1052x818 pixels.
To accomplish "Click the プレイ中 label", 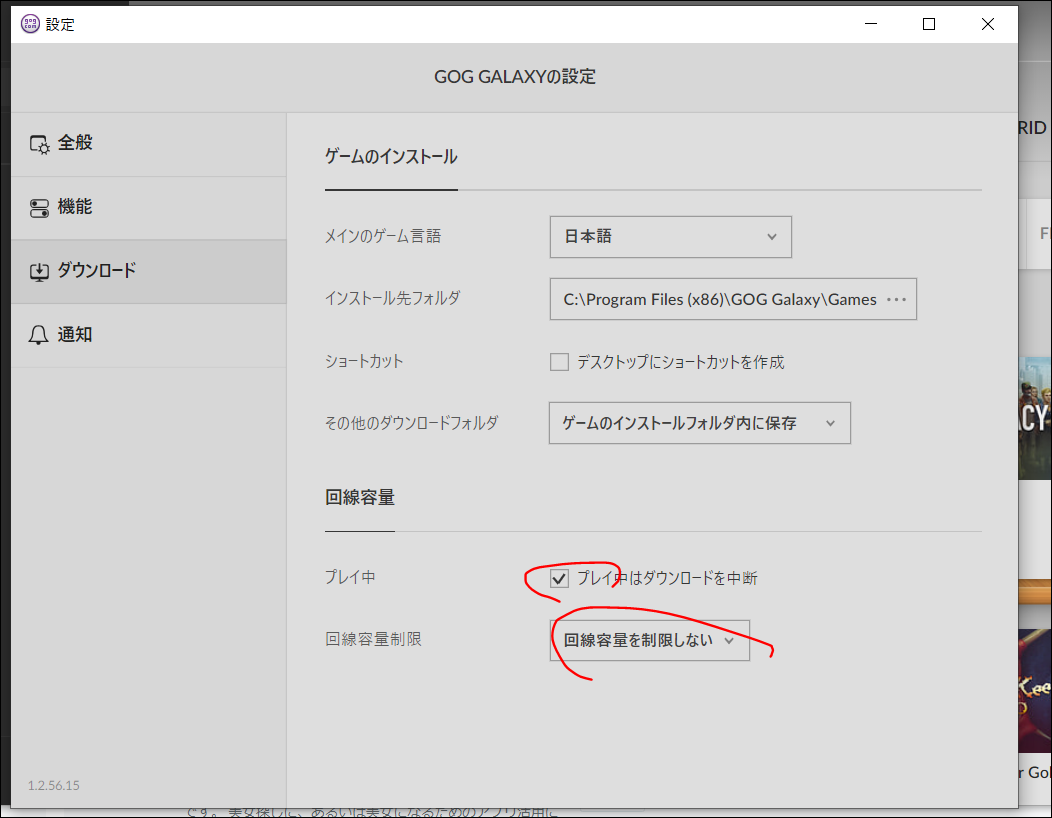I will point(350,577).
